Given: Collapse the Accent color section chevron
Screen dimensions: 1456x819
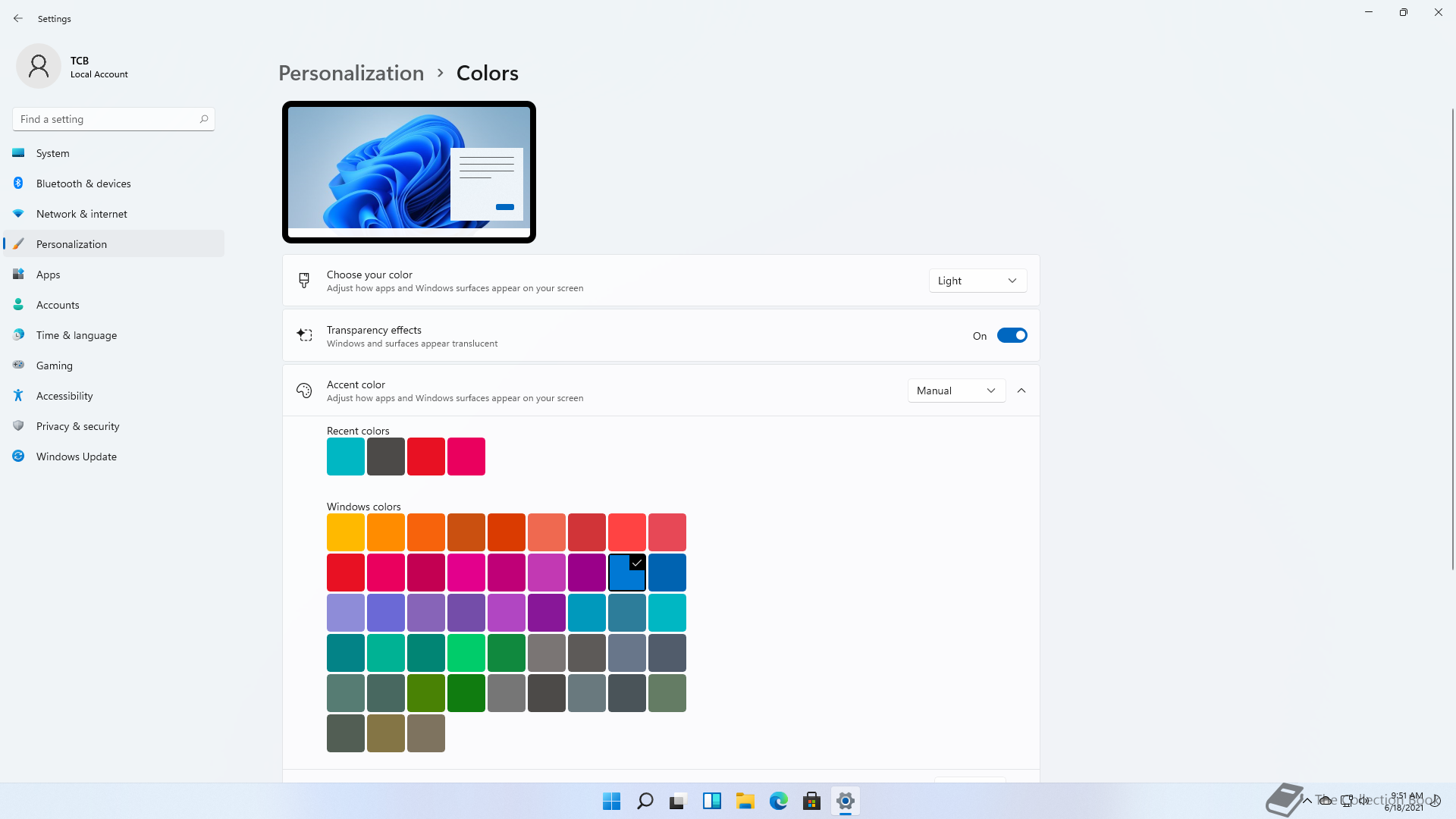Looking at the screenshot, I should click(x=1021, y=391).
